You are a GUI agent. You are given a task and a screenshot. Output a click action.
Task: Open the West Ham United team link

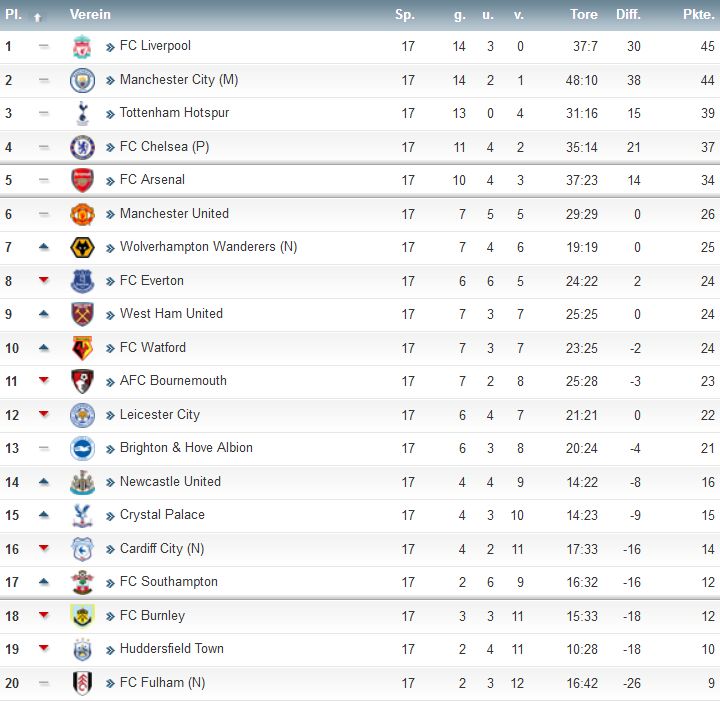click(171, 314)
